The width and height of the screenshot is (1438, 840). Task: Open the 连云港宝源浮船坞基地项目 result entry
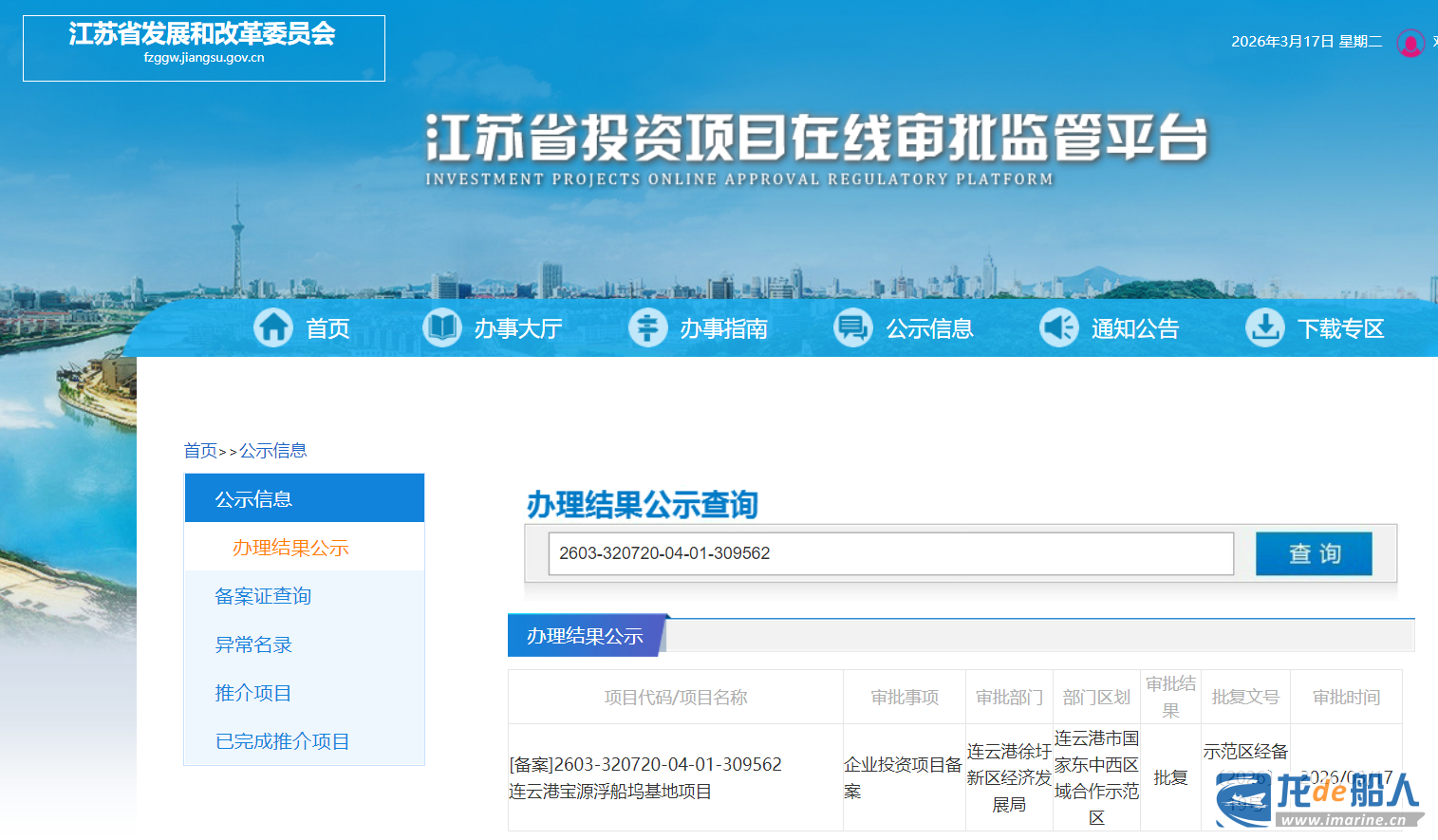pyautogui.click(x=610, y=792)
